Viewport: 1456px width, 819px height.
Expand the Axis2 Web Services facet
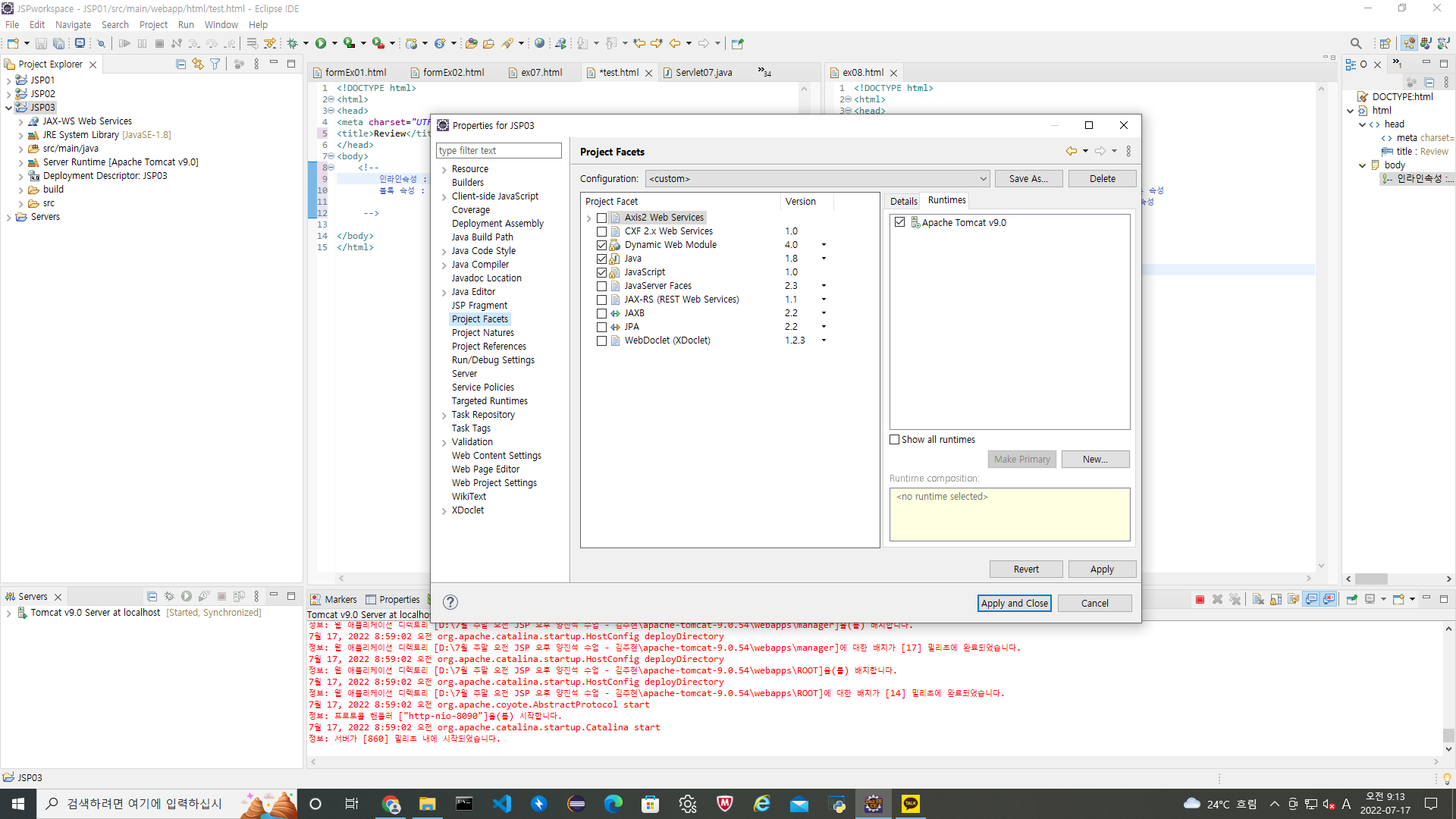588,218
